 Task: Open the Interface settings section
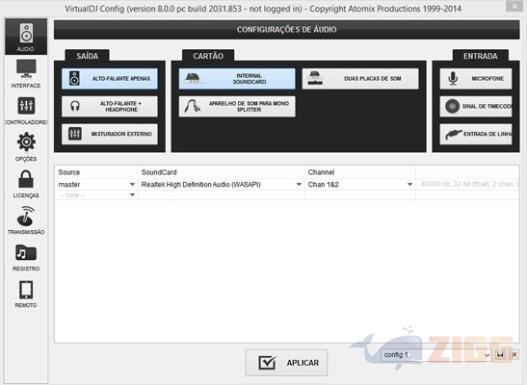pyautogui.click(x=26, y=74)
